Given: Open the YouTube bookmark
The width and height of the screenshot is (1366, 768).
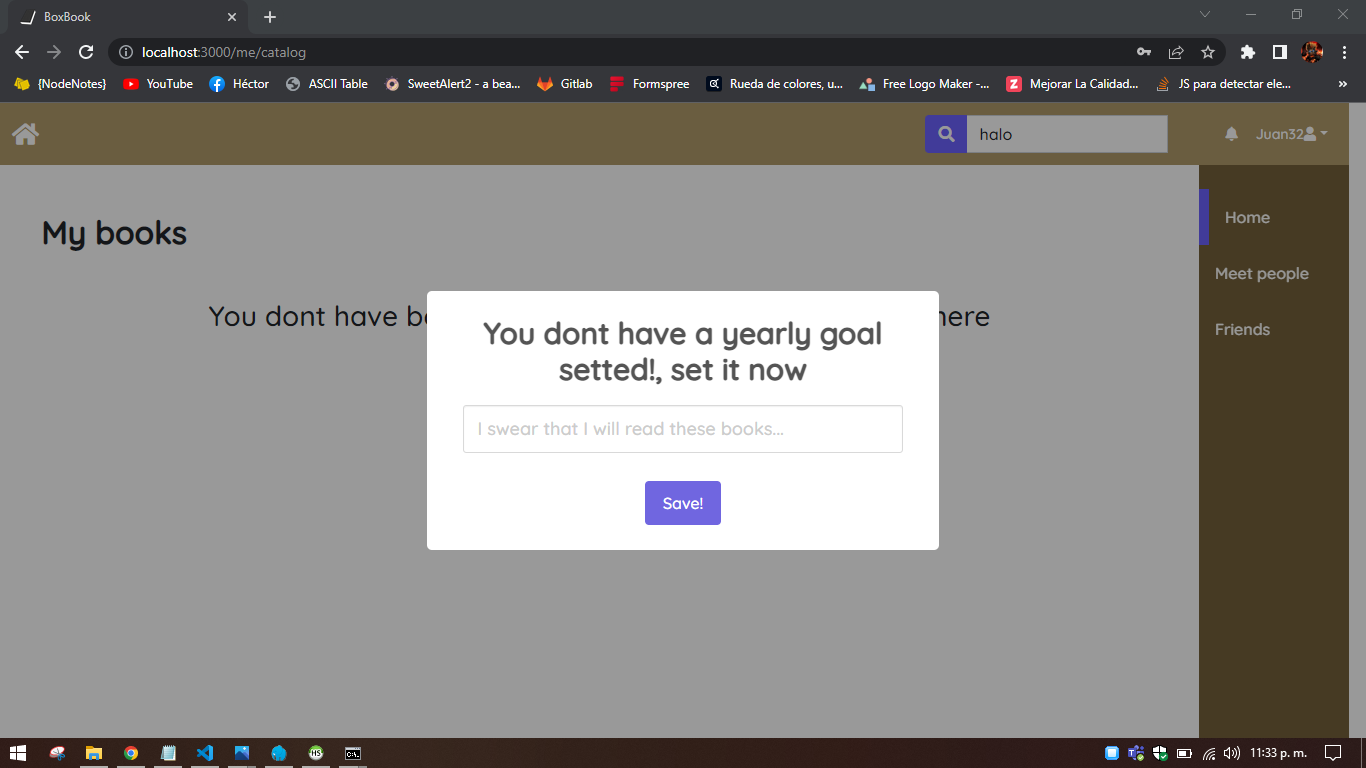Looking at the screenshot, I should tap(158, 84).
